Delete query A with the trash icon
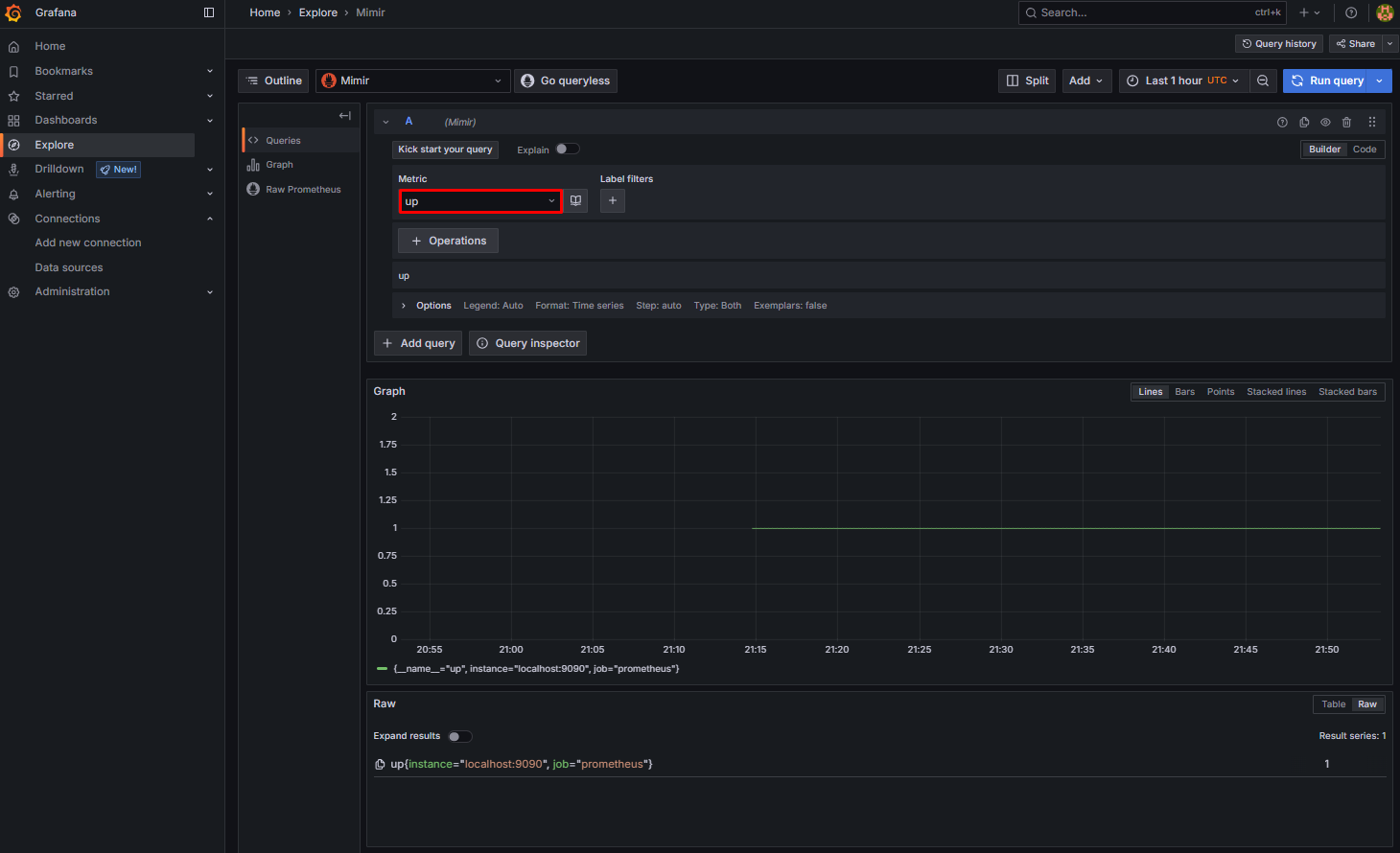Viewport: 1400px width, 853px height. 1347,122
